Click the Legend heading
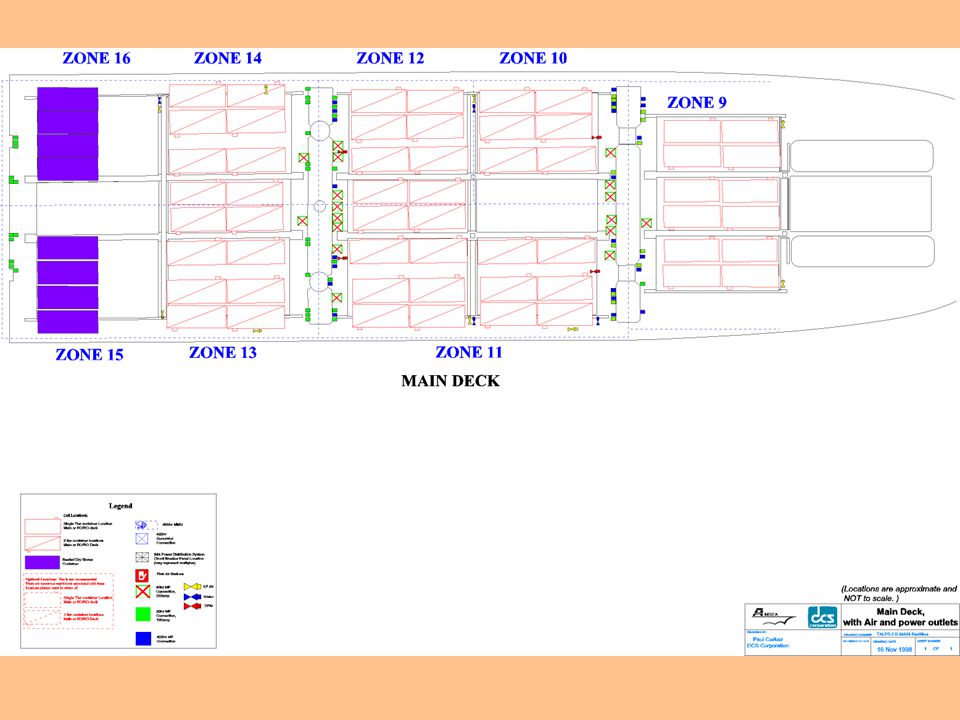The height and width of the screenshot is (720, 960). coord(121,506)
